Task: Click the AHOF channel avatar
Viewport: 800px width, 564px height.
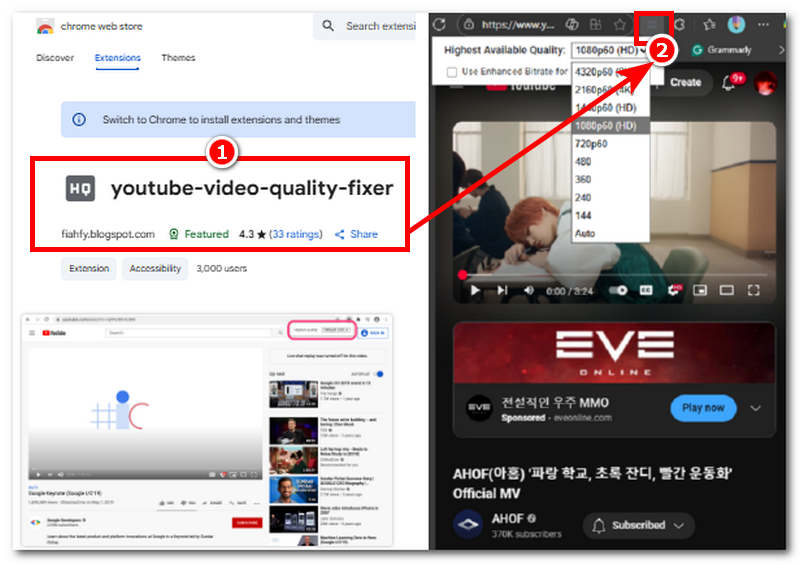Action: pyautogui.click(x=468, y=524)
